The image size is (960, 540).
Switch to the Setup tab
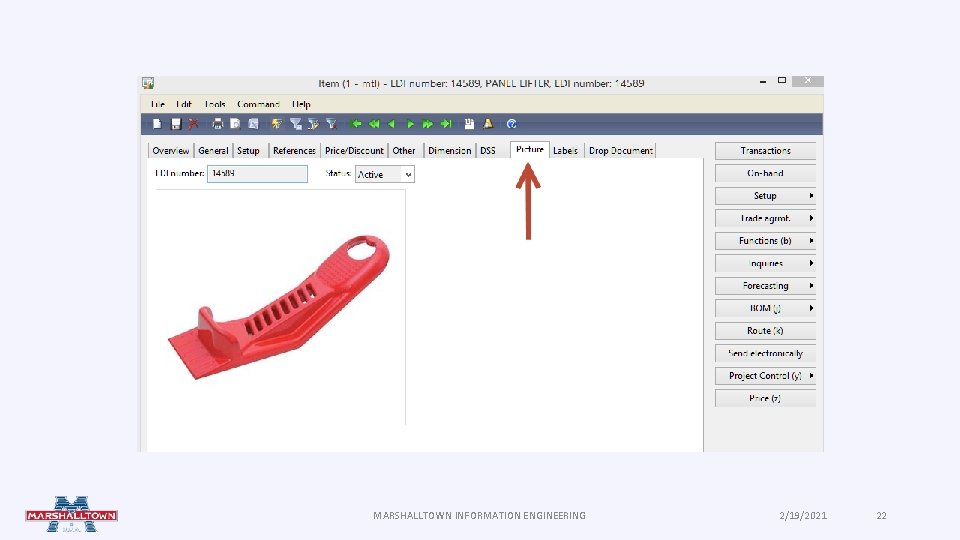coord(248,151)
